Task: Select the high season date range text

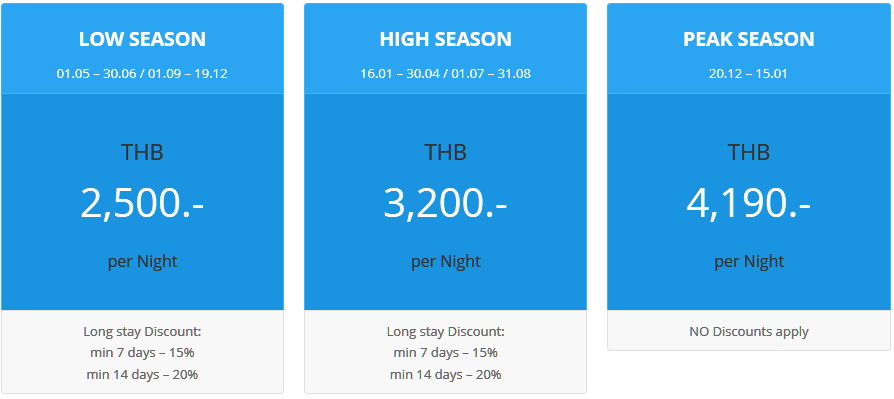Action: [x=445, y=74]
